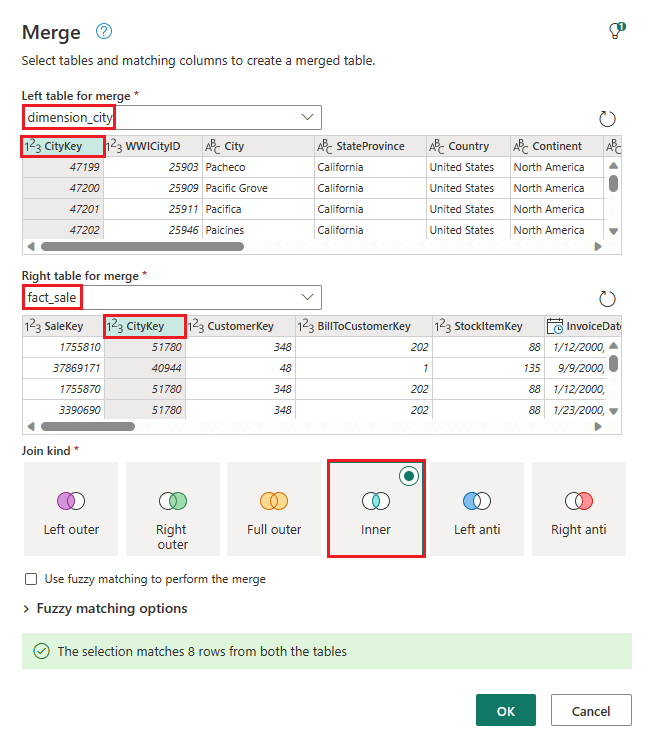Viewport: 656px width, 751px height.
Task: Click invoice date 9/9/2000 cell
Action: (576, 368)
